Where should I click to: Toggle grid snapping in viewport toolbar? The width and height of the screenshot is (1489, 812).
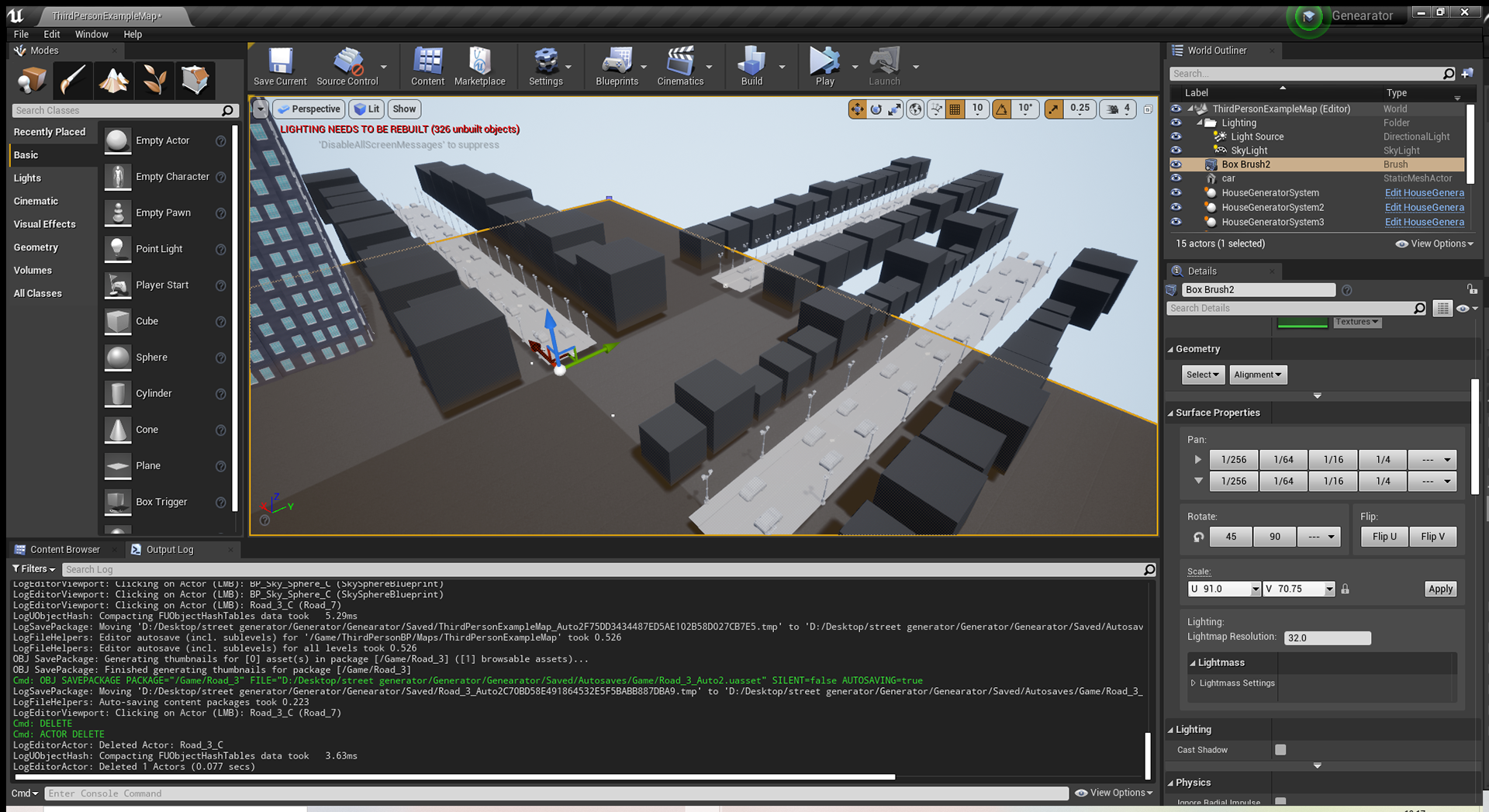click(955, 109)
